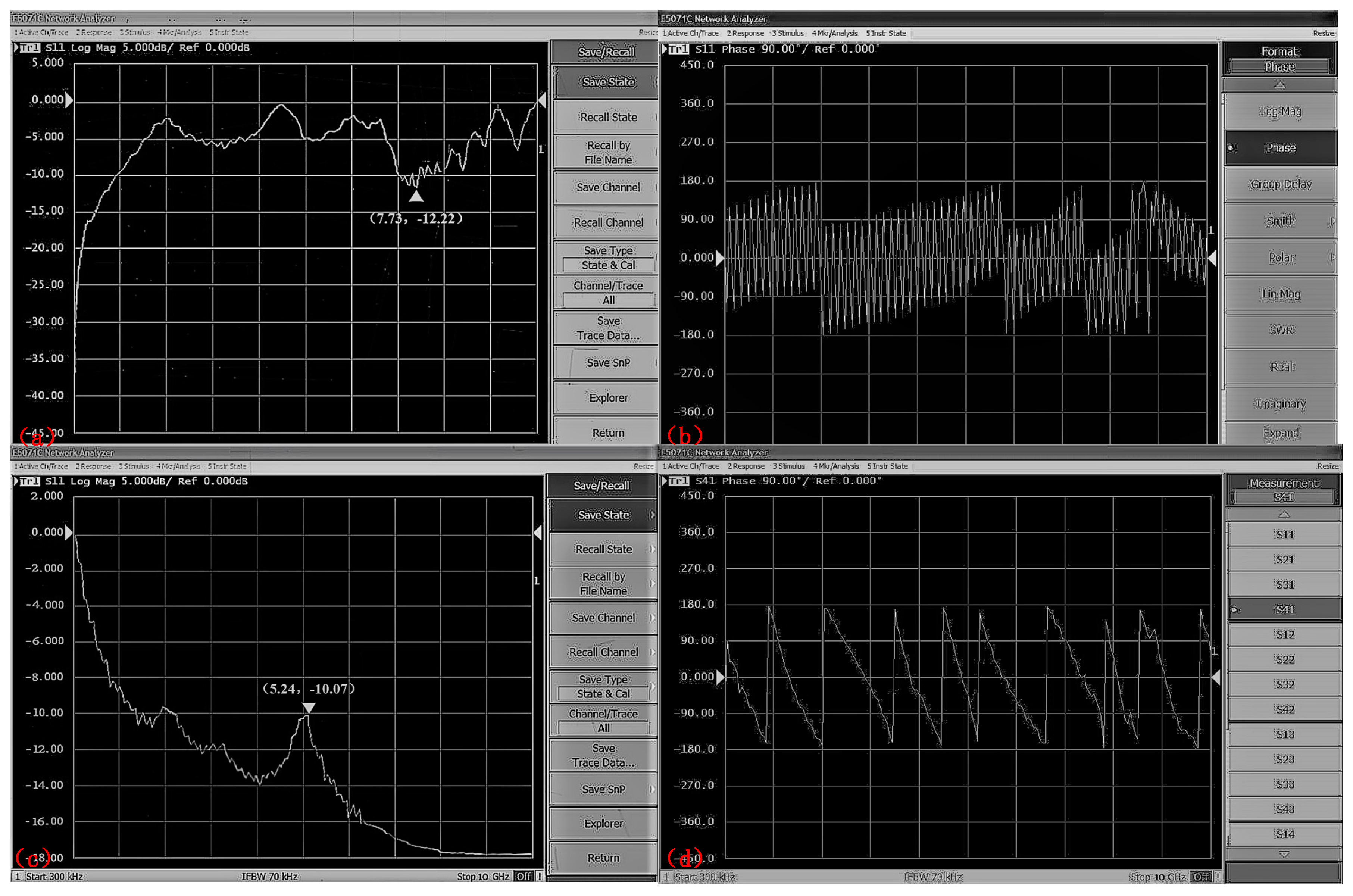Click the channel 1 indicator beside Start 300 kHz in panel (c)
Viewport: 1353px width, 896px height.
[18, 877]
